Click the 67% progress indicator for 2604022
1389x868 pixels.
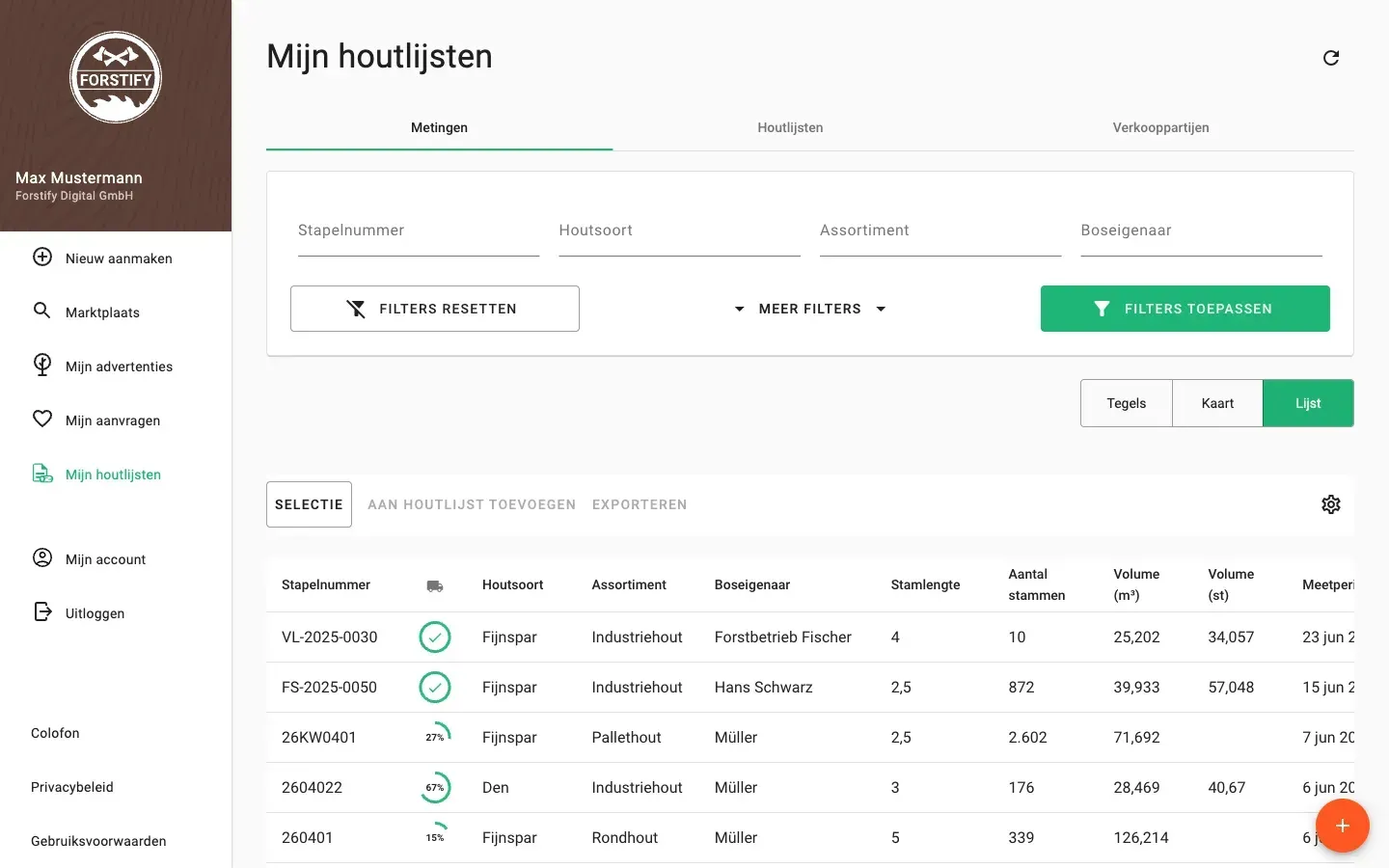(x=435, y=787)
